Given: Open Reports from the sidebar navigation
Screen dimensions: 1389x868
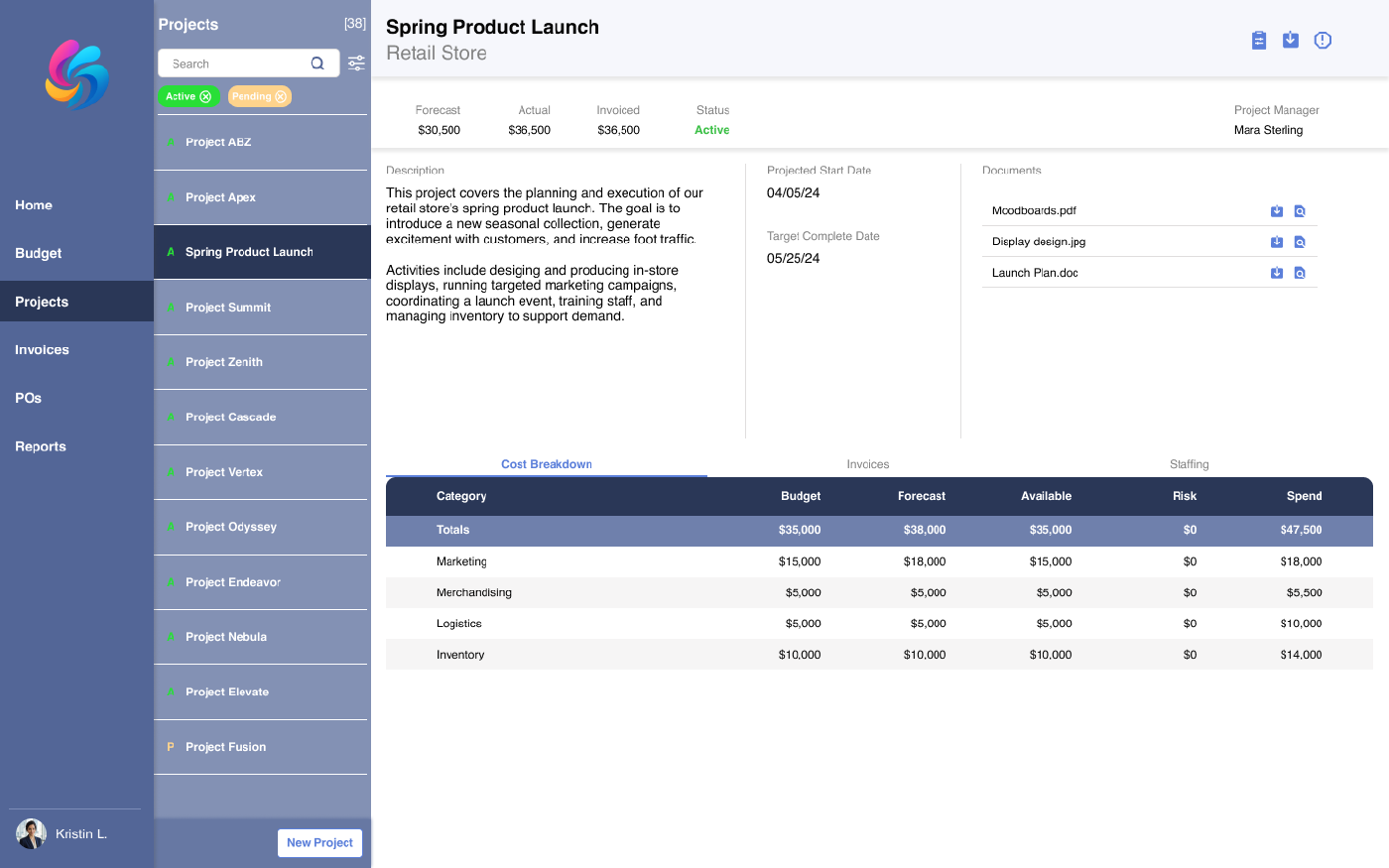Looking at the screenshot, I should coord(41,446).
